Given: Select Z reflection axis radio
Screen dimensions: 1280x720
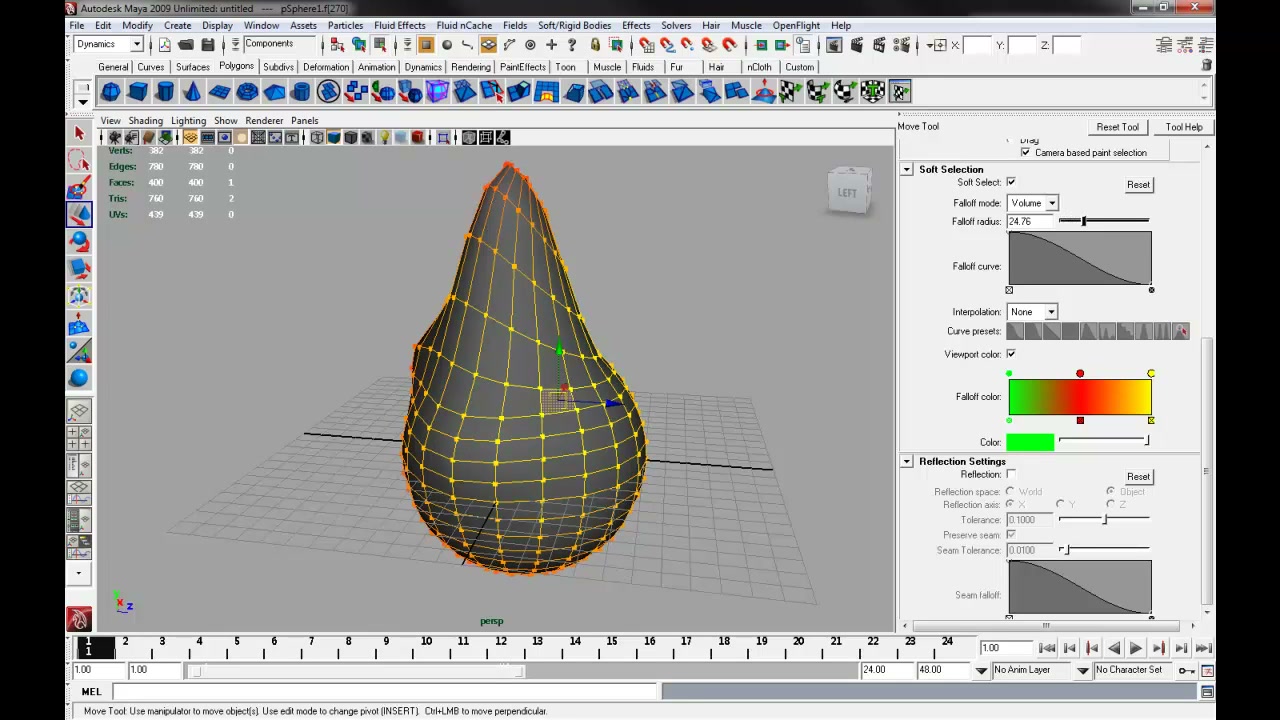Looking at the screenshot, I should pos(1111,505).
